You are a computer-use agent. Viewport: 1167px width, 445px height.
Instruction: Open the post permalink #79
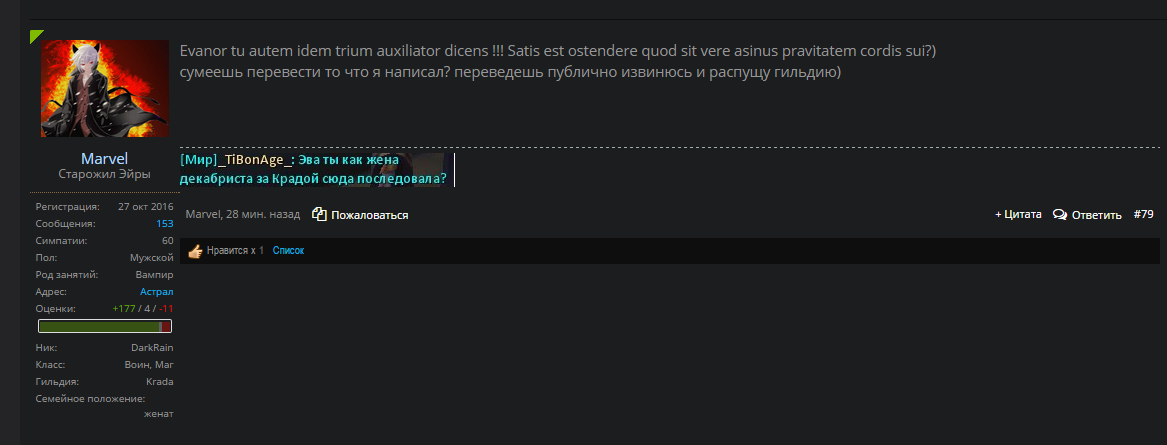pyautogui.click(x=1144, y=214)
